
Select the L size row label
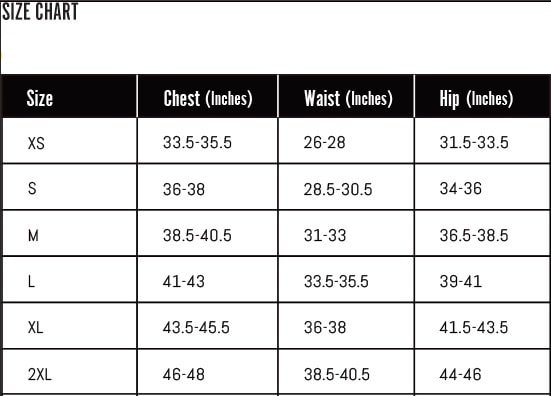click(x=31, y=281)
